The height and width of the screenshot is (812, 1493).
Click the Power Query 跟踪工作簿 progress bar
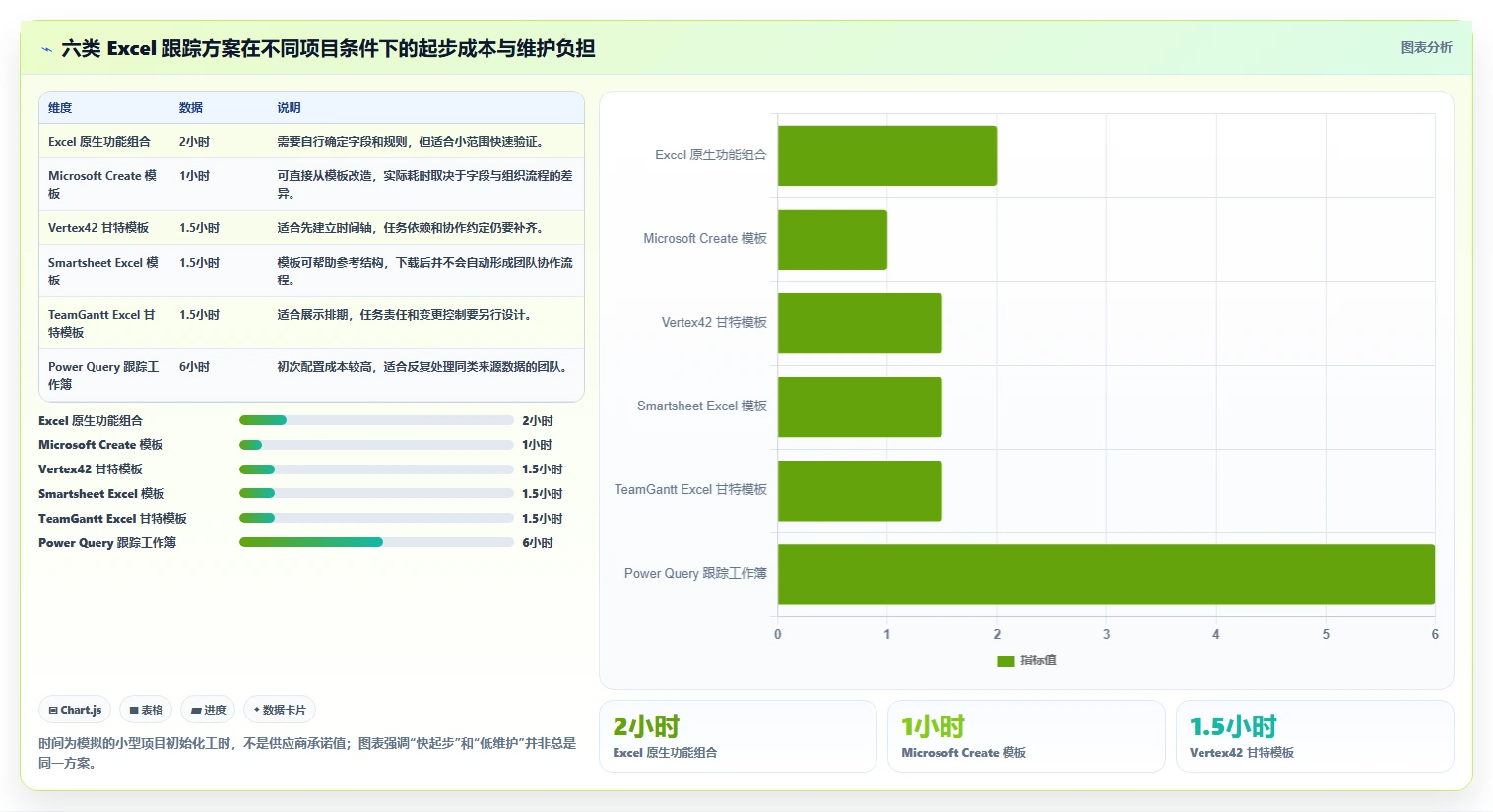pyautogui.click(x=376, y=542)
